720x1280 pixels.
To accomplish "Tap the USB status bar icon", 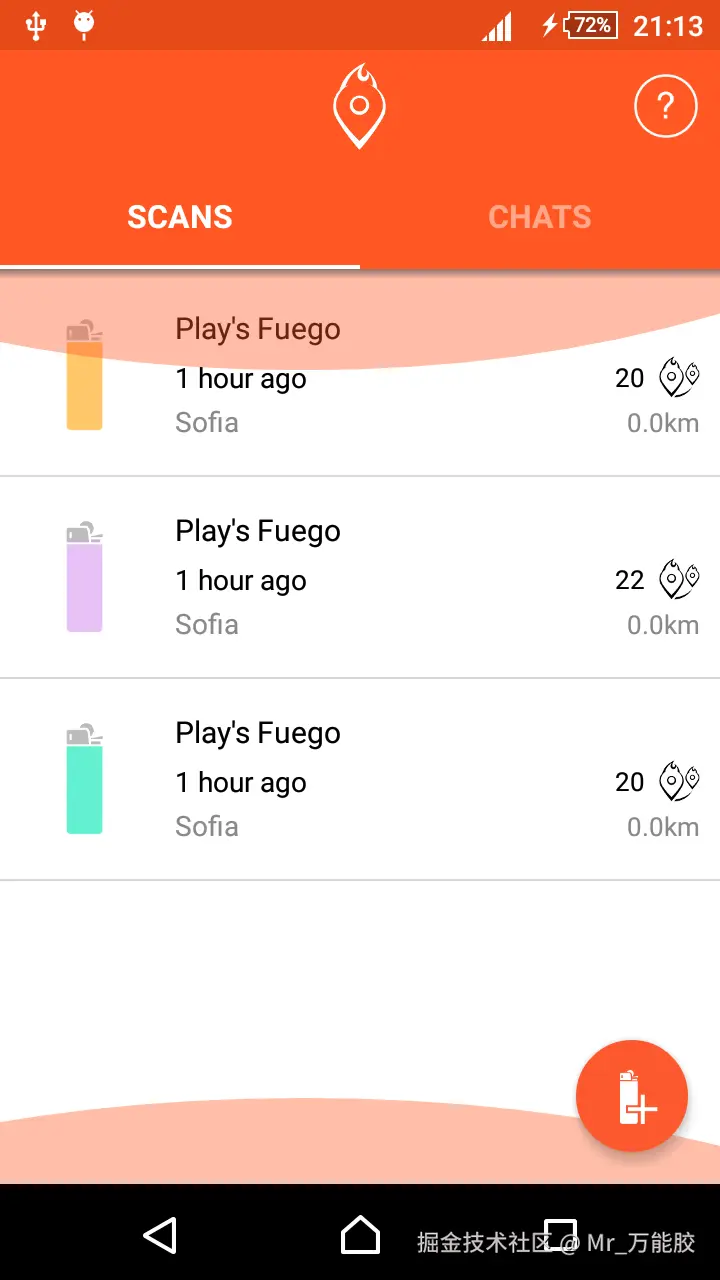I will (x=36, y=25).
